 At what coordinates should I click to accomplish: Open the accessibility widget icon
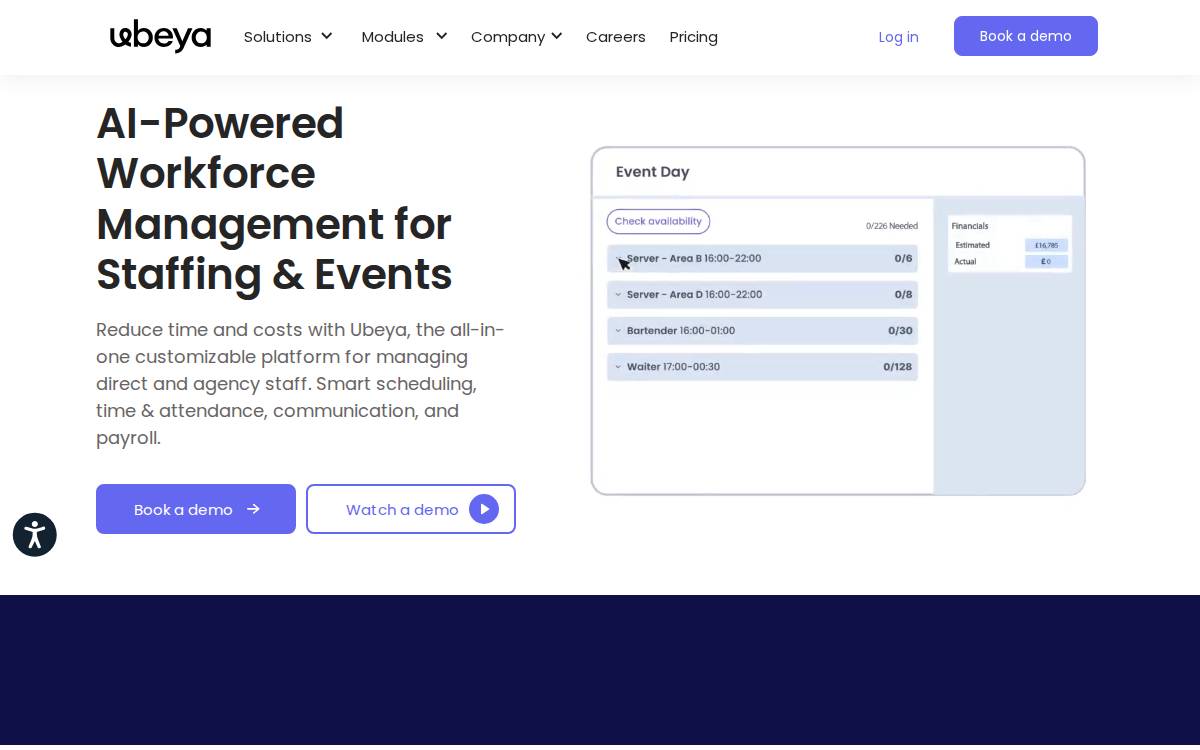pyautogui.click(x=35, y=535)
